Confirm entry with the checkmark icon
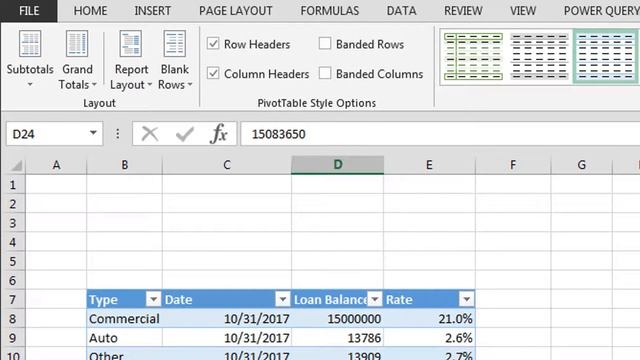 [184, 134]
